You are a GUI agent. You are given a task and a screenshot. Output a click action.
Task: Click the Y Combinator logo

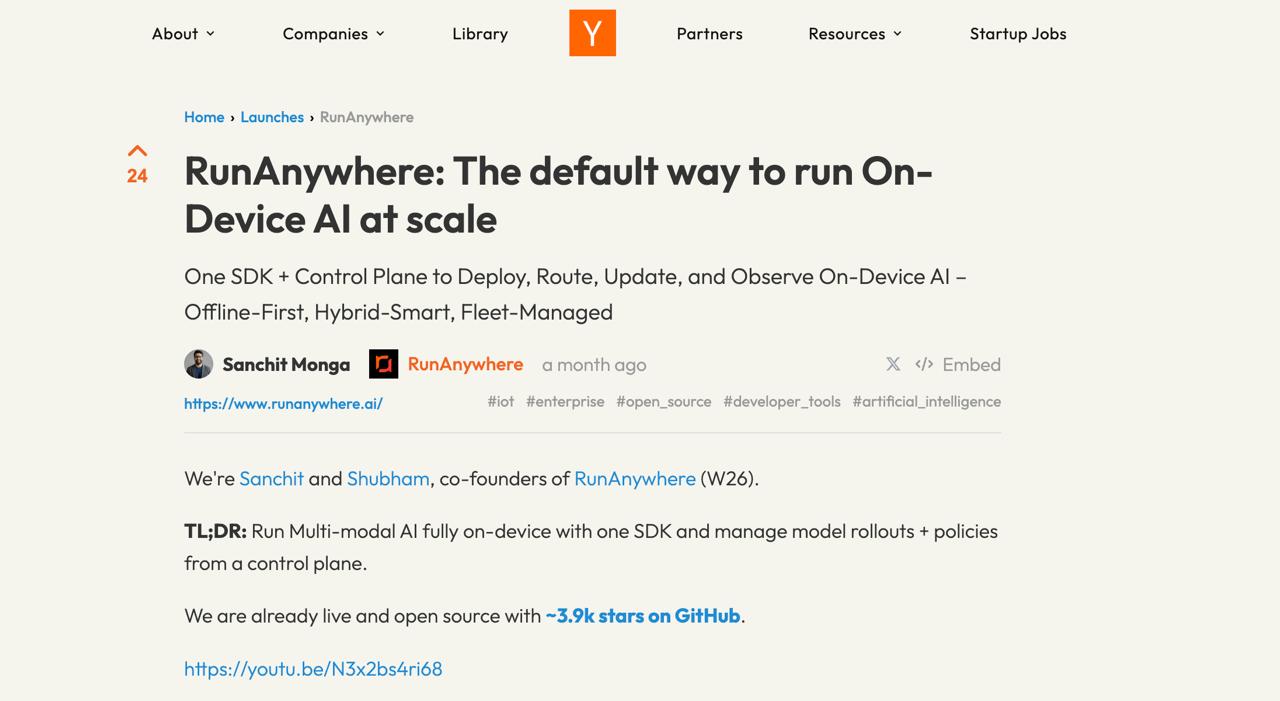(592, 32)
